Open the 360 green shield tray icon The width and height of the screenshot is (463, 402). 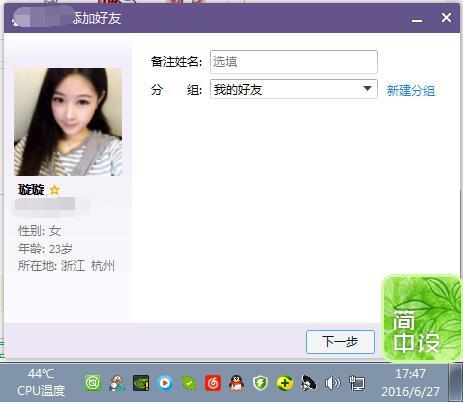(x=260, y=383)
